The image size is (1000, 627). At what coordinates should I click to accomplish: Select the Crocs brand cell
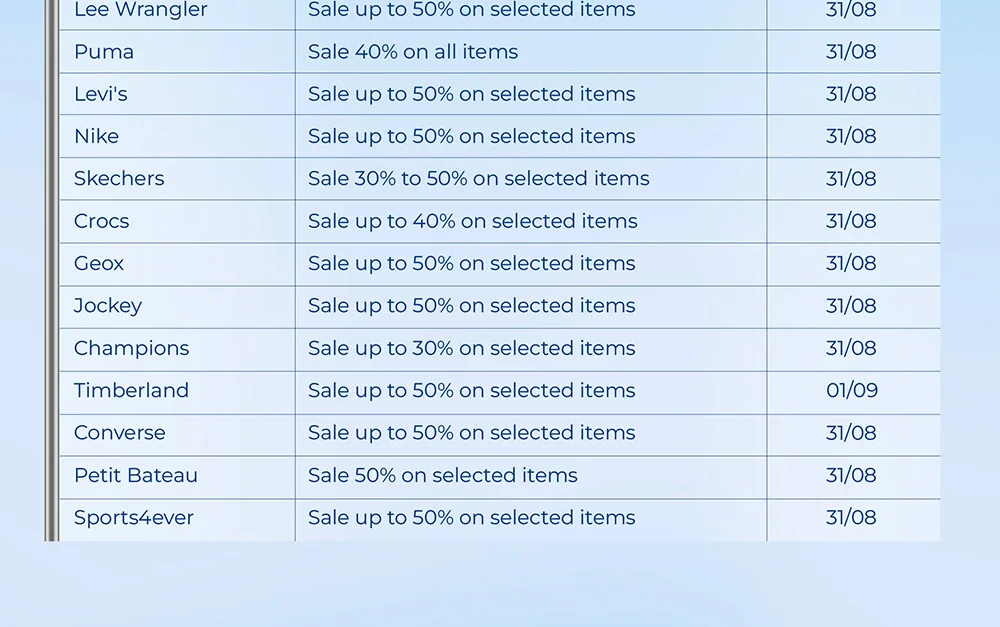coord(102,221)
